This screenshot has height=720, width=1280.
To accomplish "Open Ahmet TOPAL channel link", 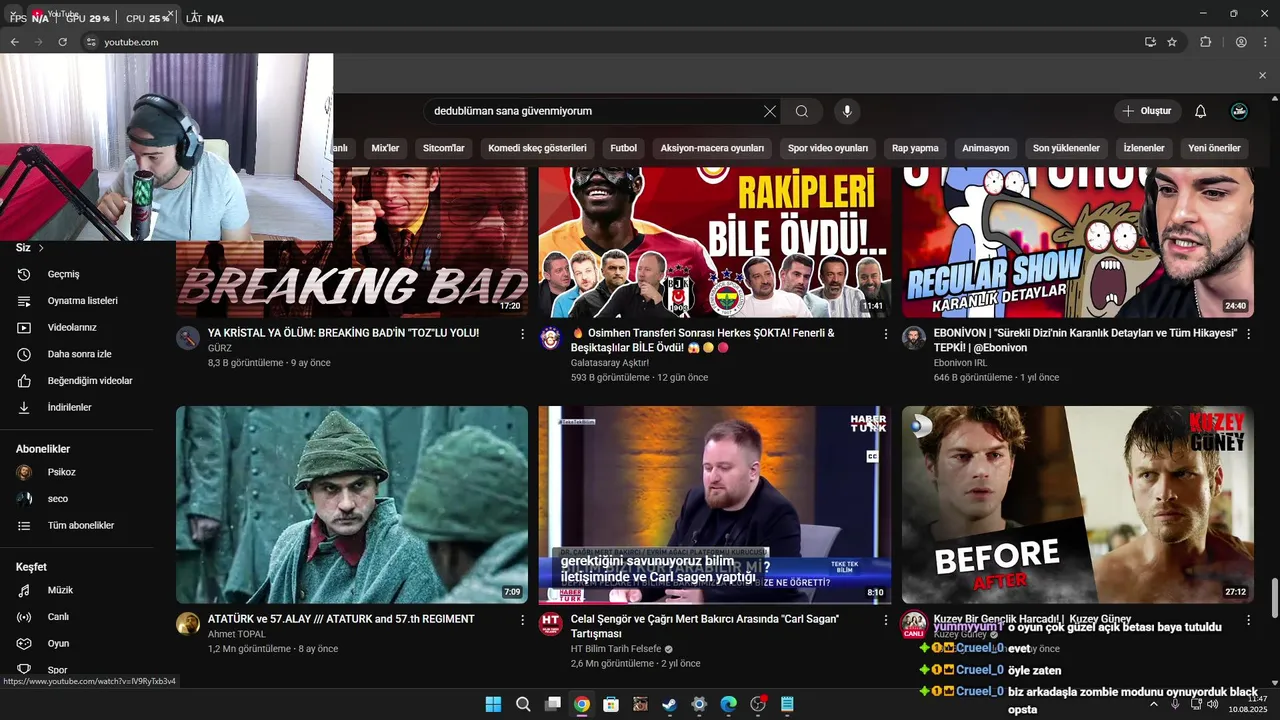I will point(237,634).
